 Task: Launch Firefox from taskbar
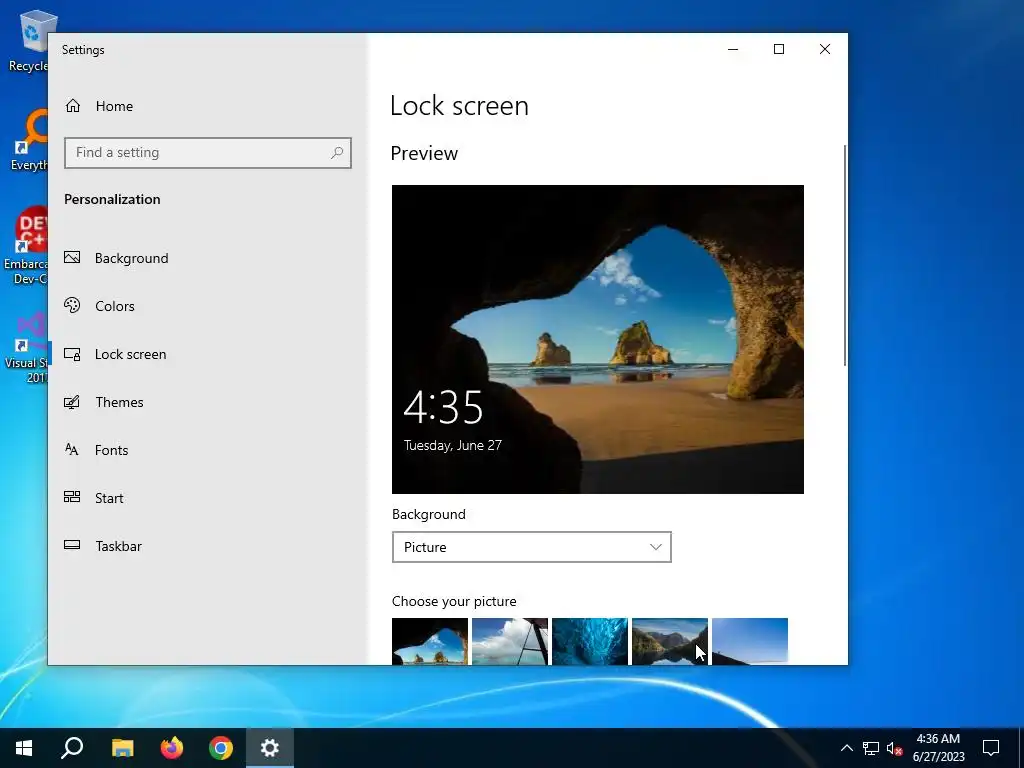172,748
